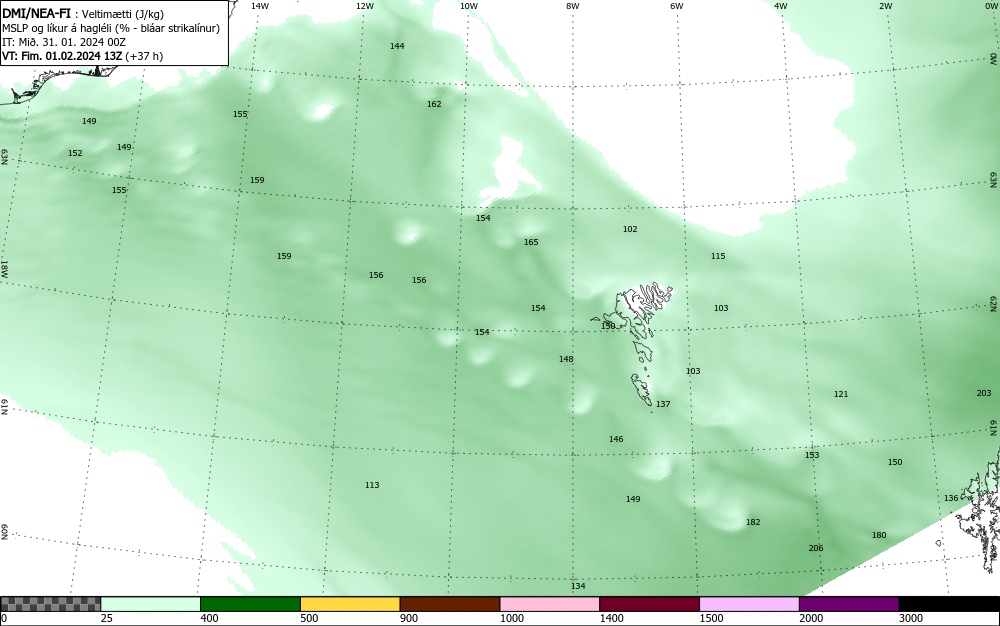Screen dimensions: 1000x626
Task: Click the 180 value in lower right
Action: pos(878,535)
